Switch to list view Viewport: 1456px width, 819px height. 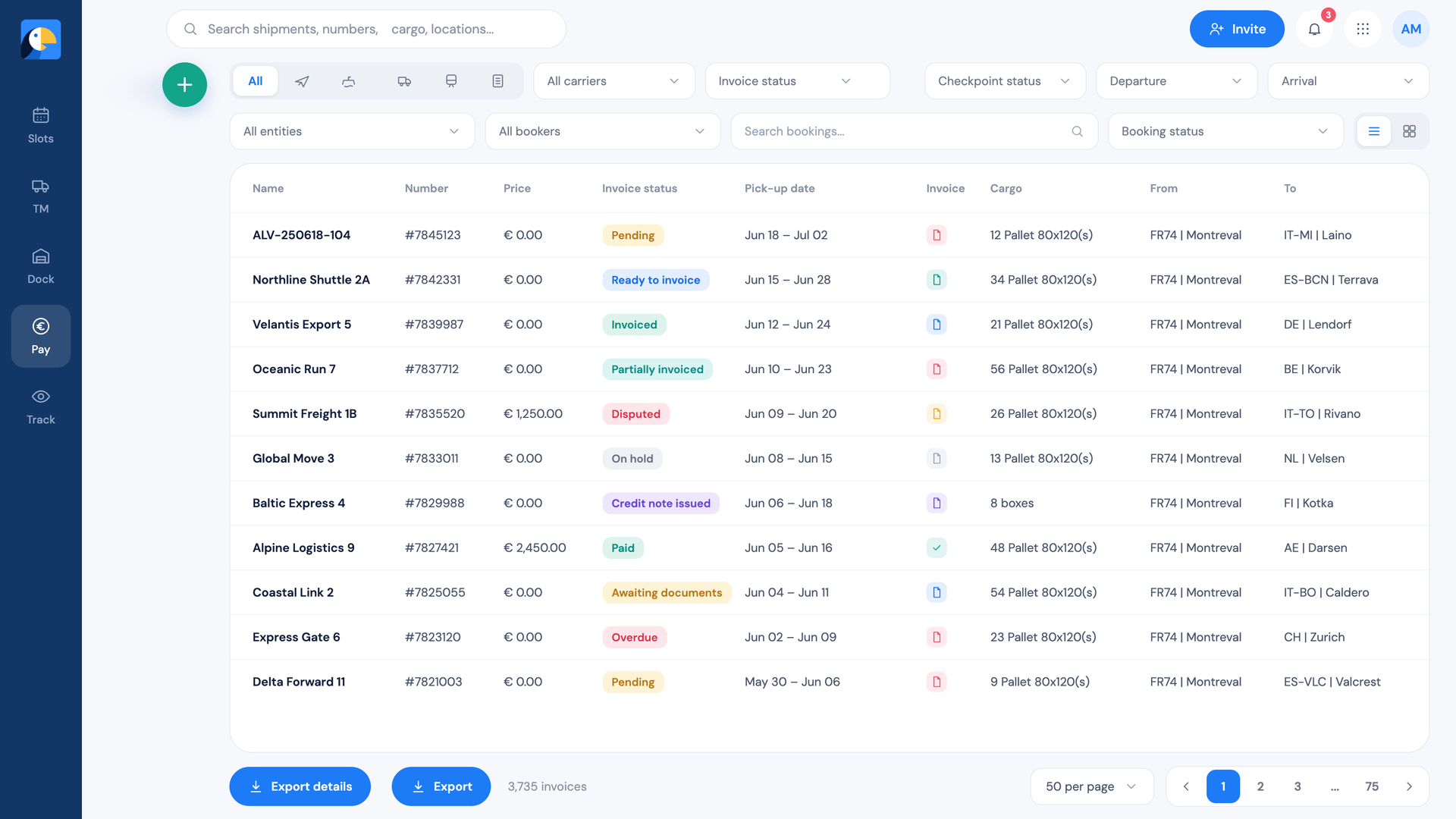tap(1373, 131)
